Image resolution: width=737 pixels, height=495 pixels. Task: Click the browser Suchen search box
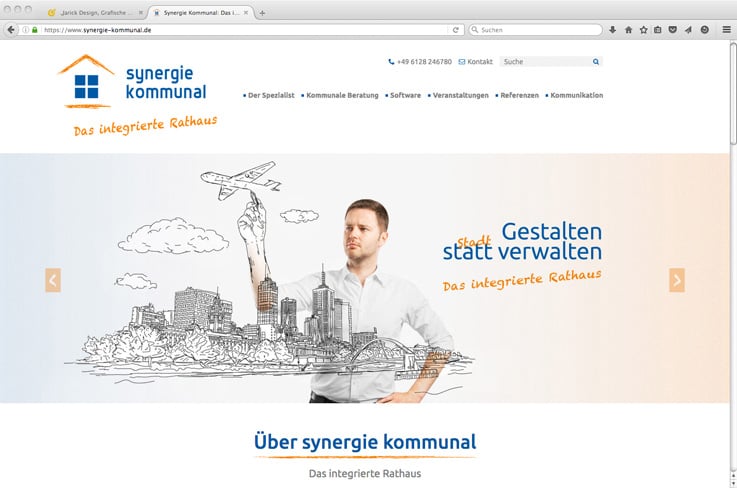(535, 30)
